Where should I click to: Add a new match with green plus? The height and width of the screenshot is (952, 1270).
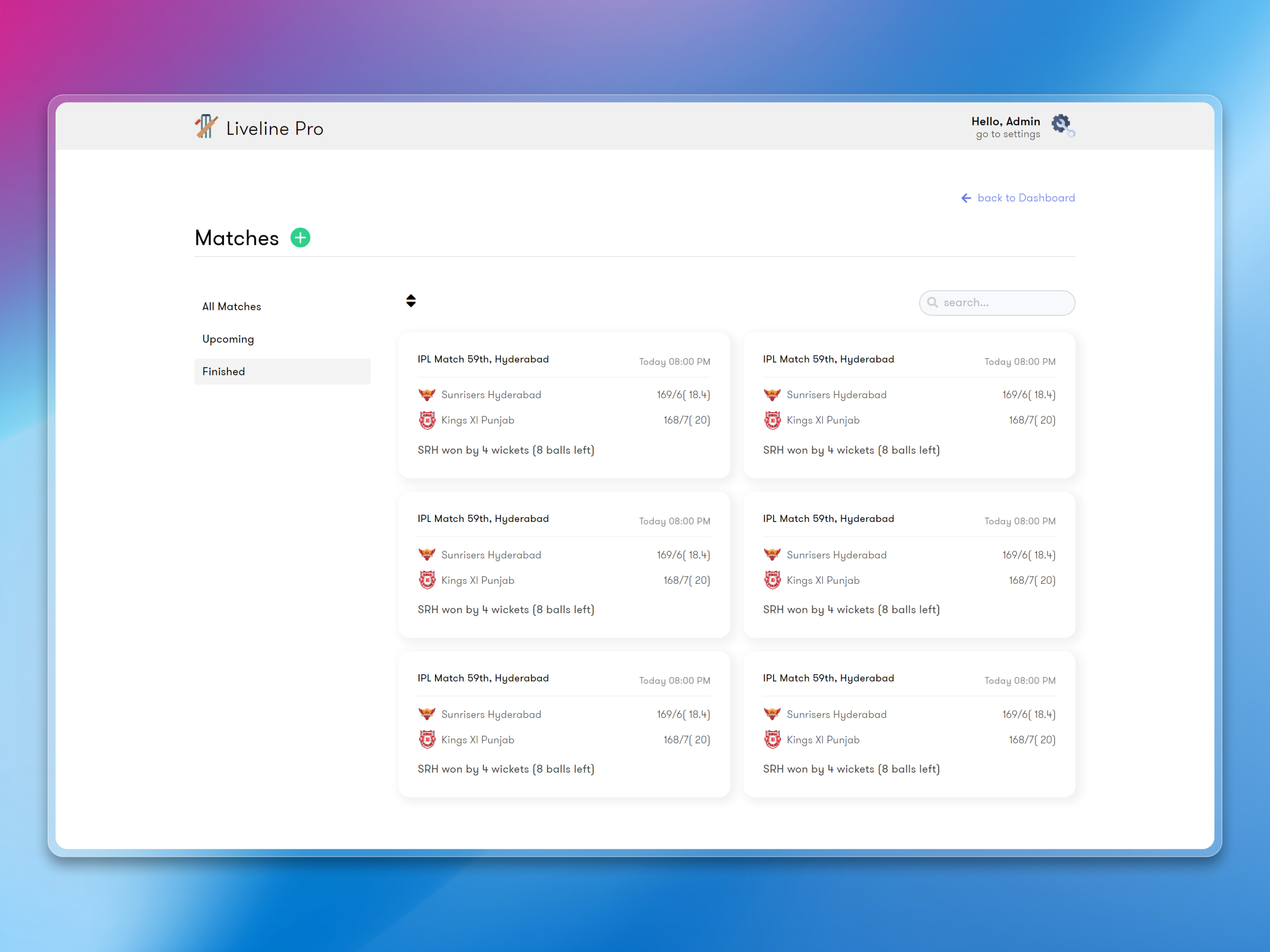pyautogui.click(x=300, y=237)
